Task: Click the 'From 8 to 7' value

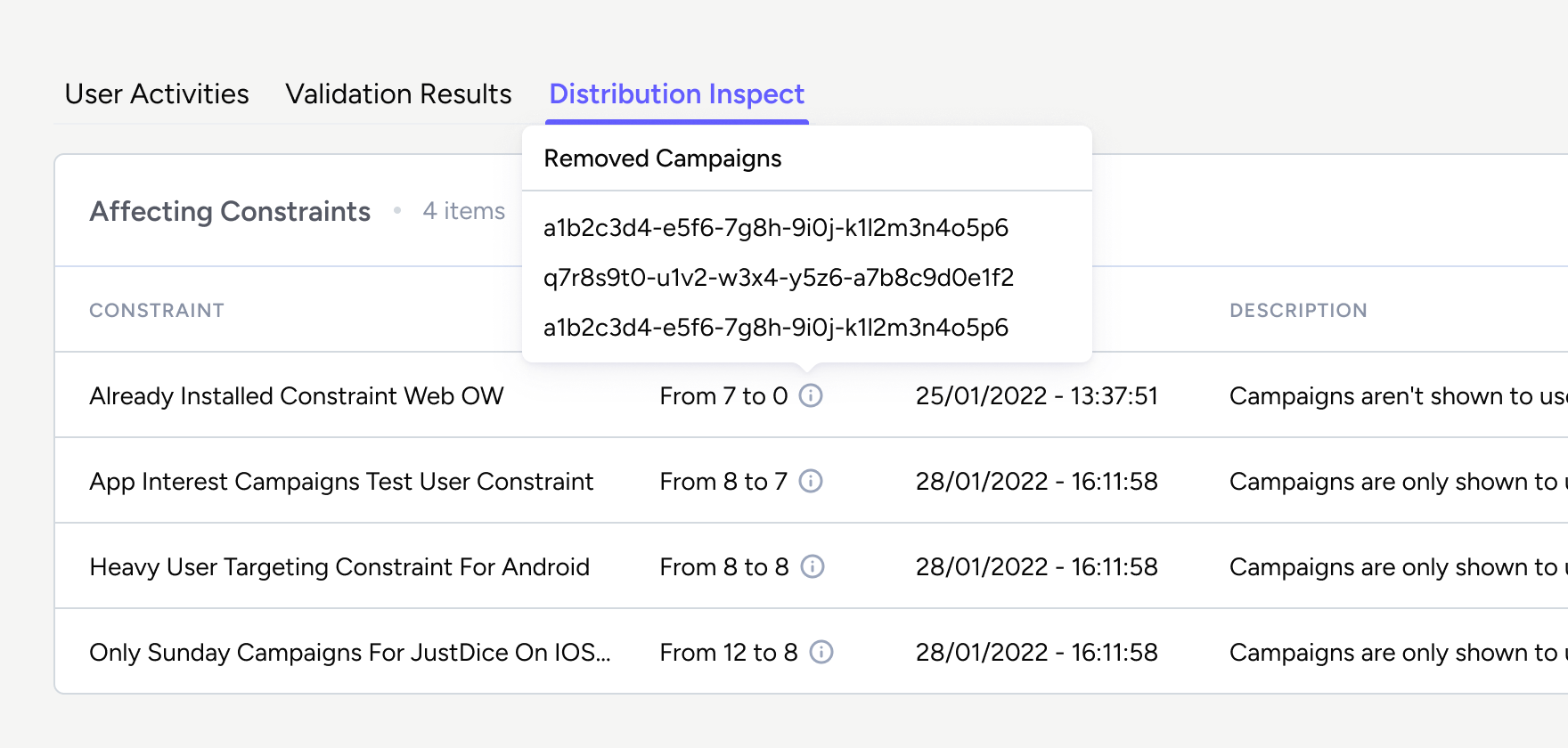Action: click(723, 481)
